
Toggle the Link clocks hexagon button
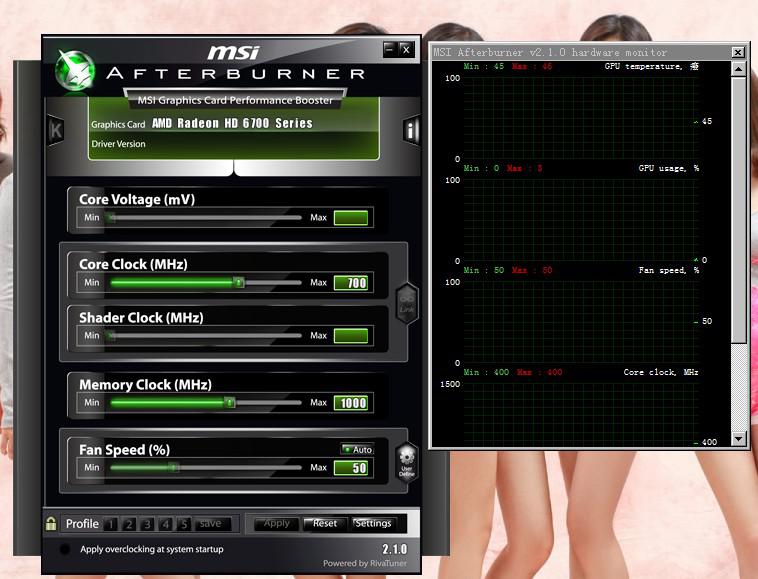(407, 304)
